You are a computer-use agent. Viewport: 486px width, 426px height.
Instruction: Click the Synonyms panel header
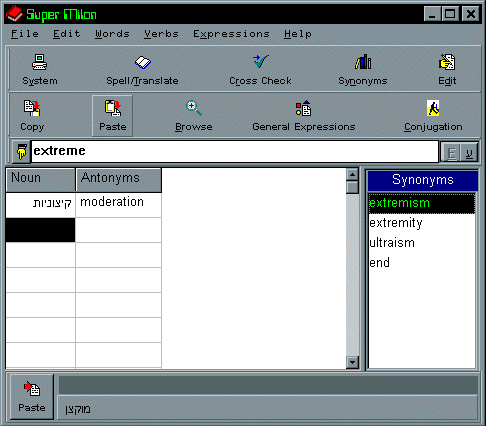click(423, 180)
